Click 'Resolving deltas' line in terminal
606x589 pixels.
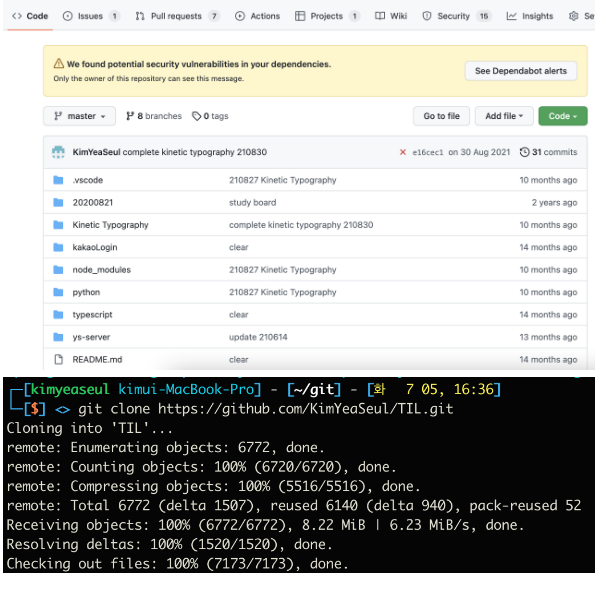click(x=169, y=544)
